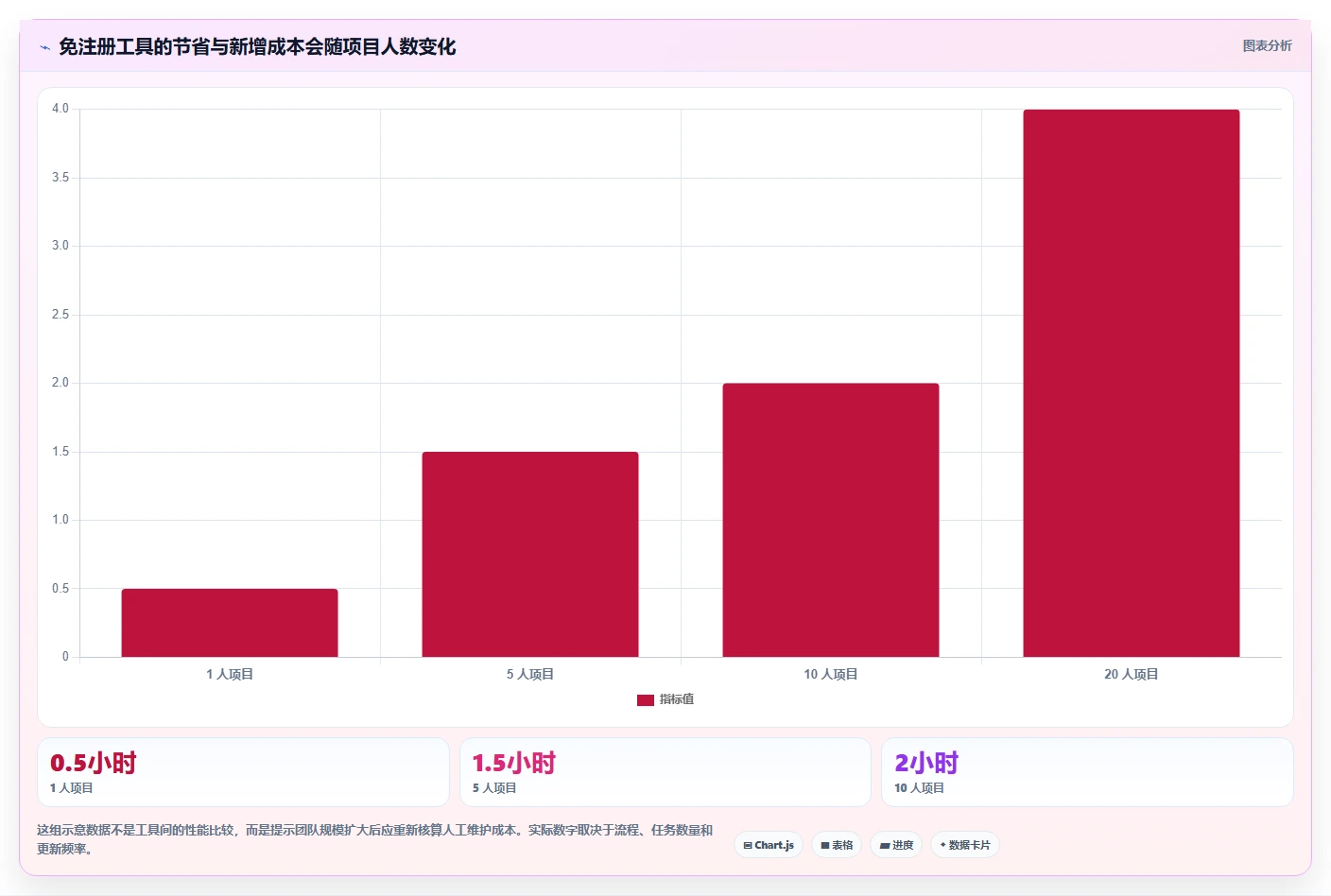Image resolution: width=1331 pixels, height=896 pixels.
Task: Click the footnote starting with 这组示意数据
Action: coord(375,839)
